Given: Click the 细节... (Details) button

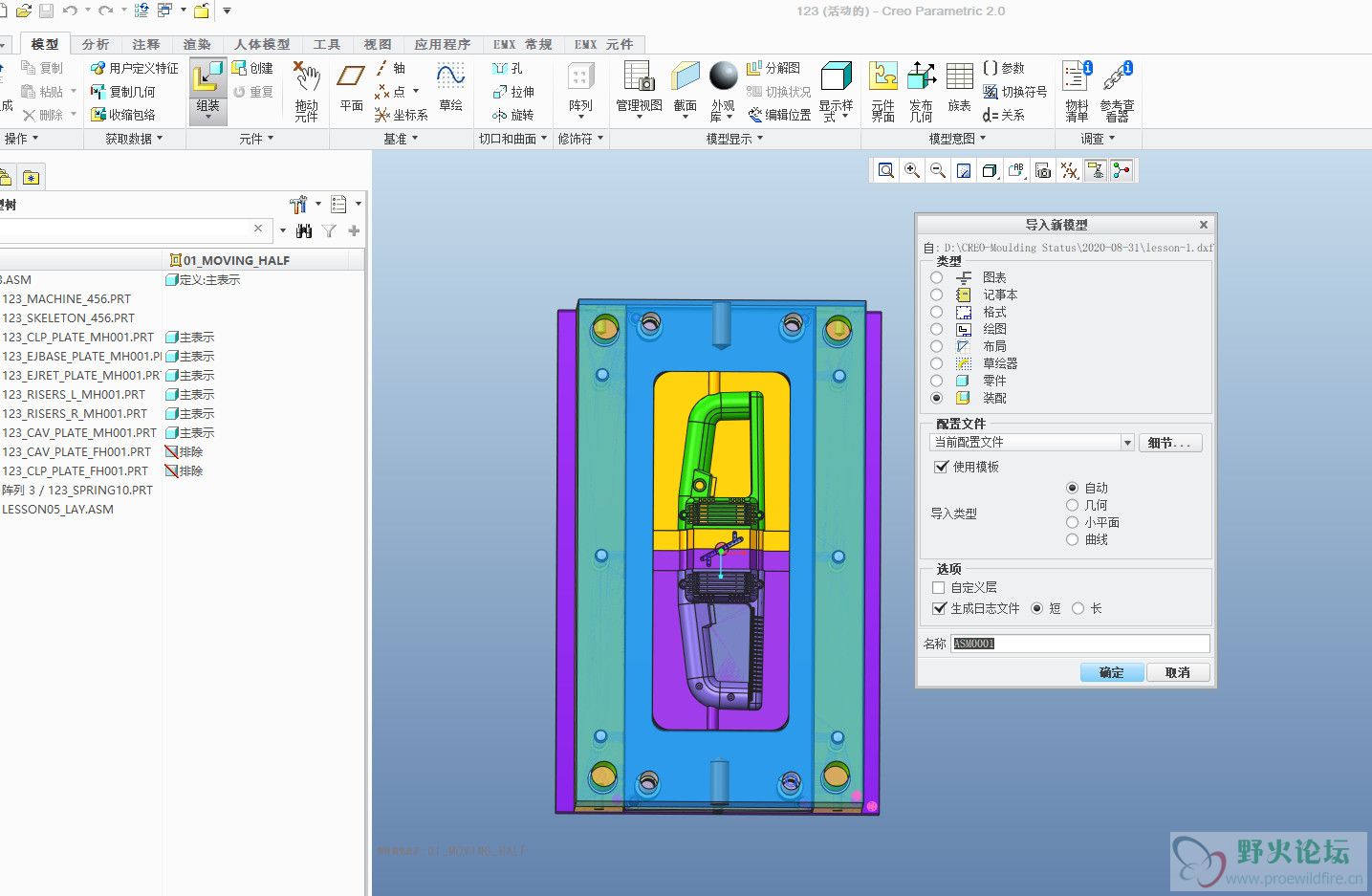Looking at the screenshot, I should 1170,443.
